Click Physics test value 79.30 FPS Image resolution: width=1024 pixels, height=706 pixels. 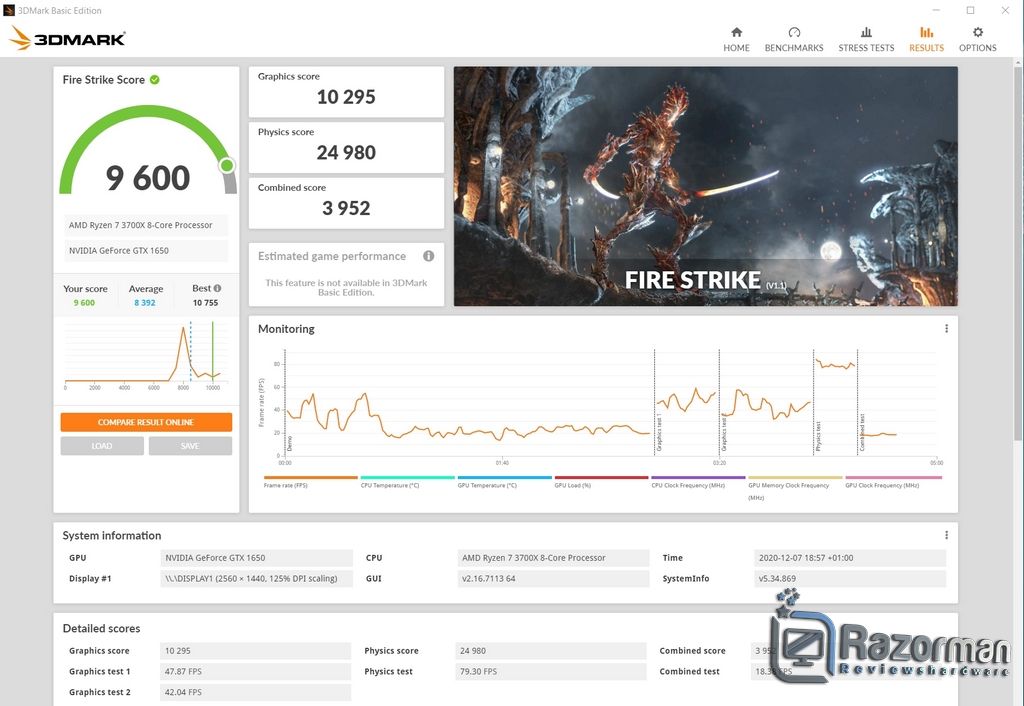[x=551, y=671]
